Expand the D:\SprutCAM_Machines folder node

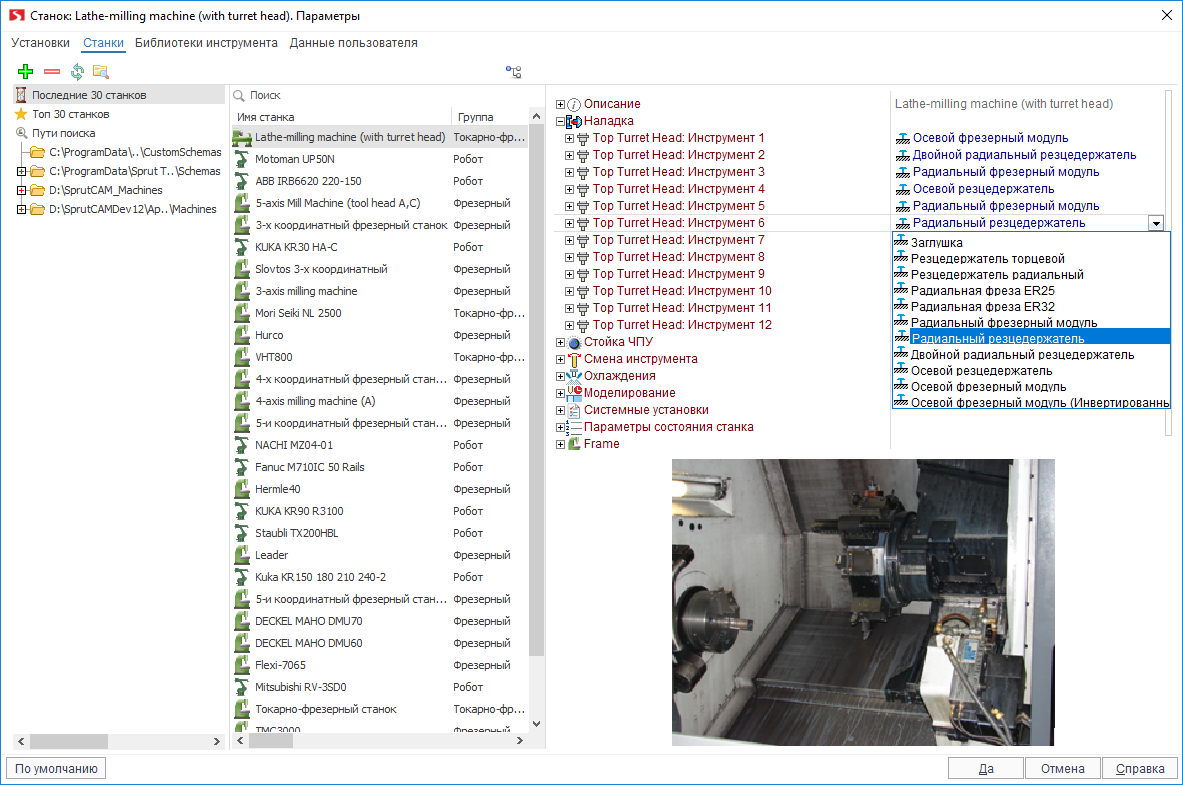[22, 190]
